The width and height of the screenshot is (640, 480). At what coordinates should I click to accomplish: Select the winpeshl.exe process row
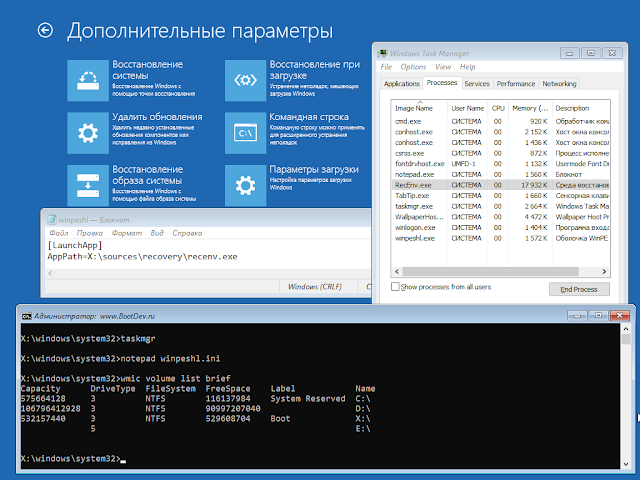[x=500, y=238]
